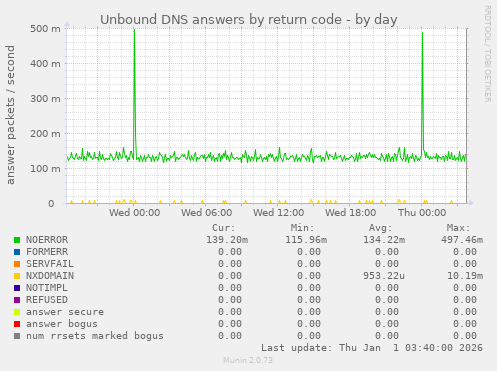The image size is (497, 371).
Task: Click the orange SERVFAIL legend swatch
Action: pyautogui.click(x=17, y=264)
